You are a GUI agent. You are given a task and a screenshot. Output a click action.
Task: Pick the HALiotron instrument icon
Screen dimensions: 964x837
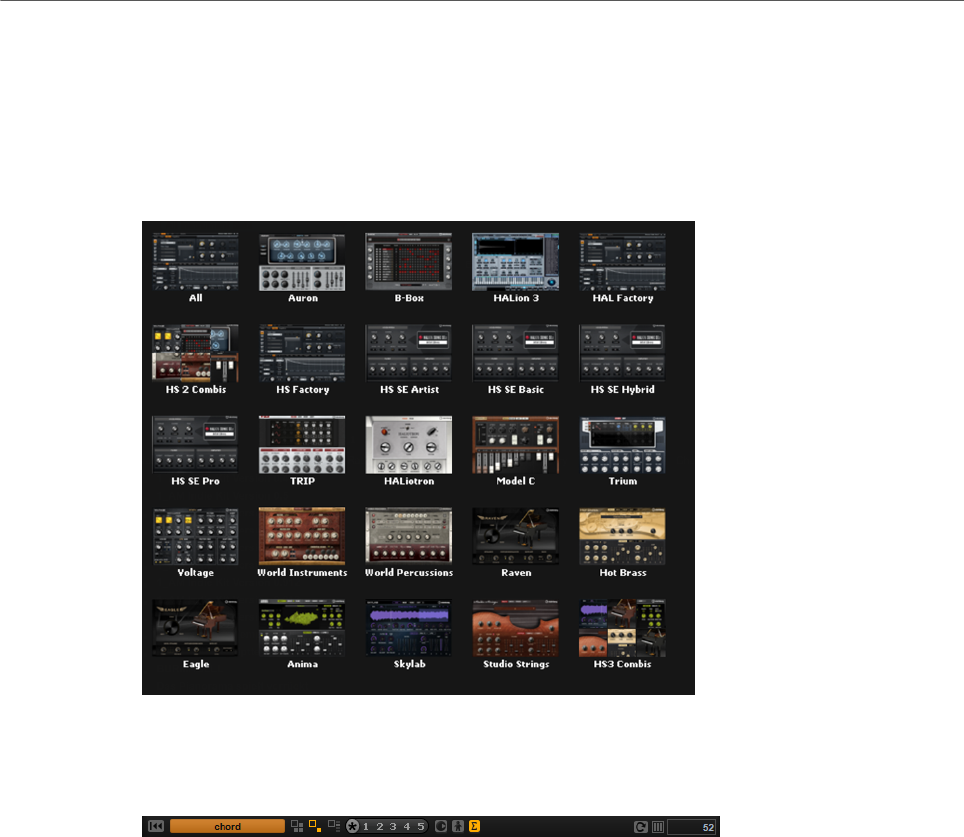pos(409,445)
